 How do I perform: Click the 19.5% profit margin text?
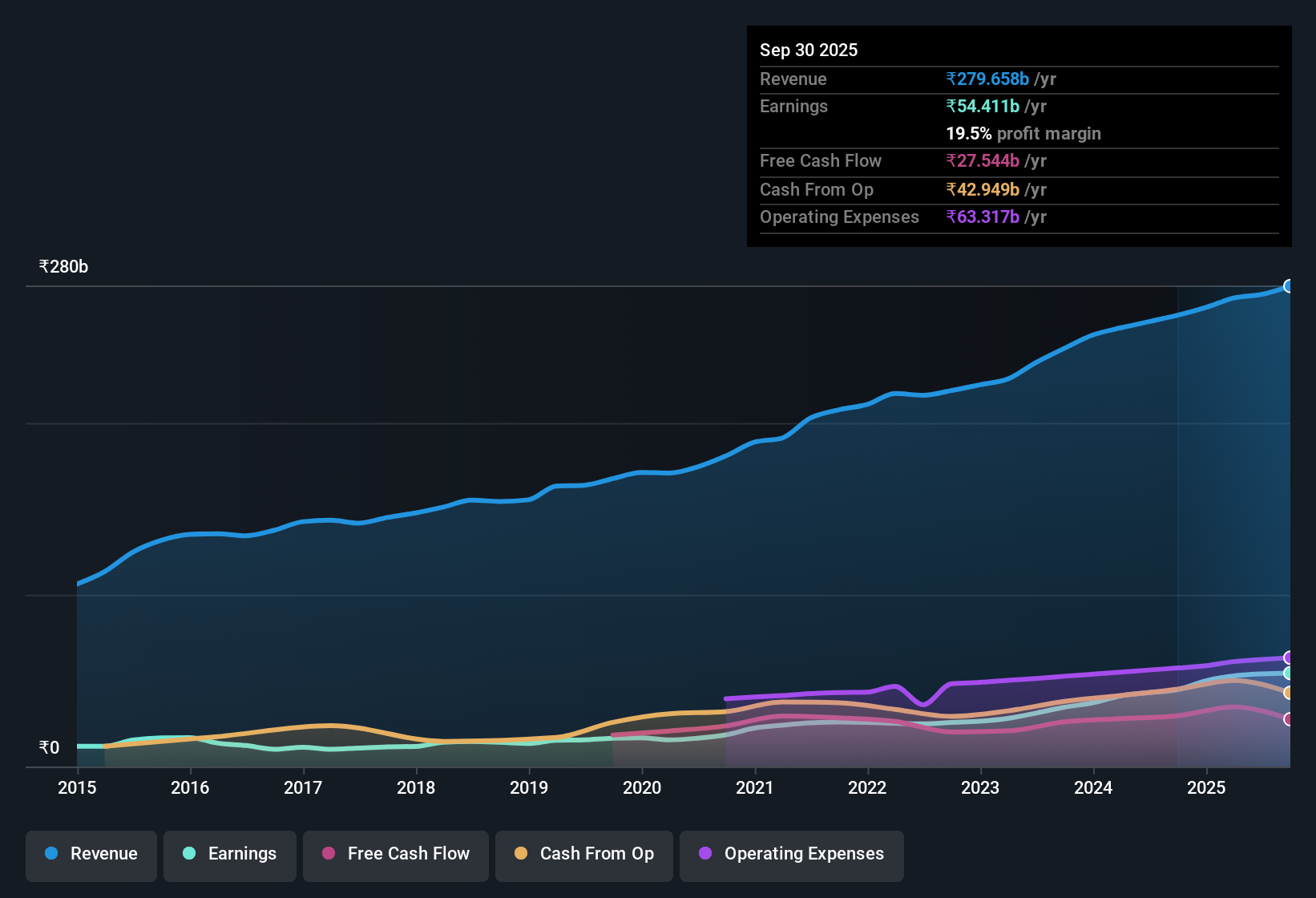pos(1023,133)
